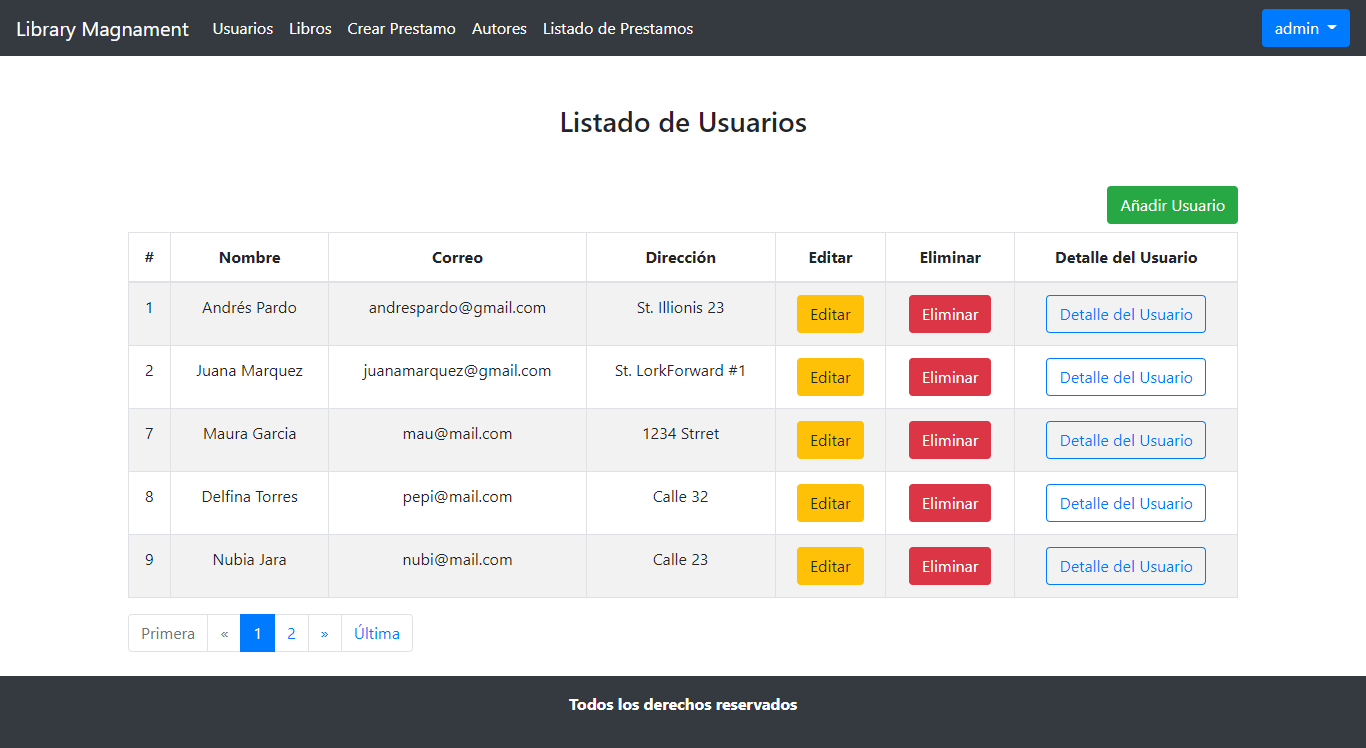
Task: Click the name Nubia Jara
Action: tap(249, 560)
